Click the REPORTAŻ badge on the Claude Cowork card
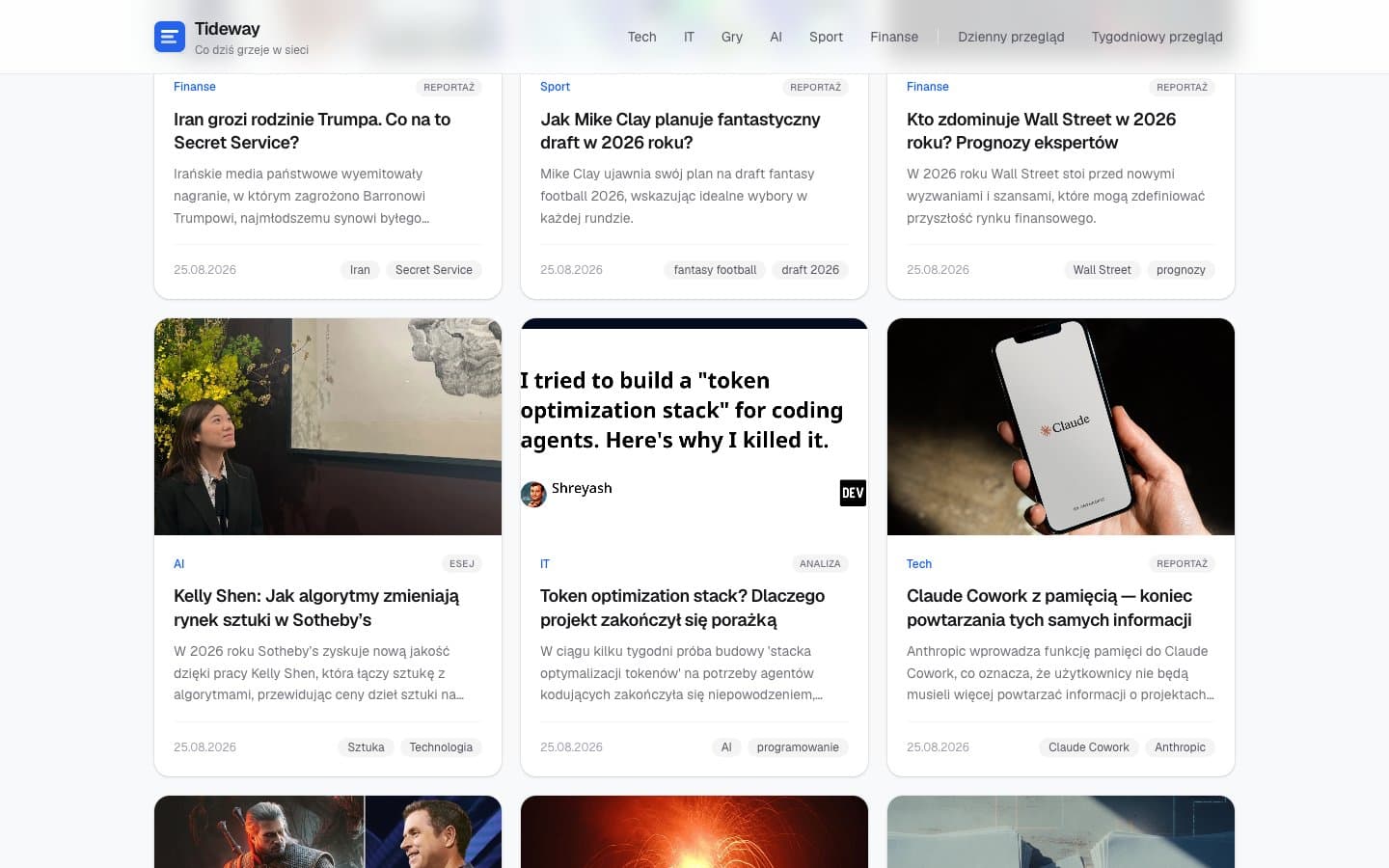The width and height of the screenshot is (1389, 868). [1183, 564]
